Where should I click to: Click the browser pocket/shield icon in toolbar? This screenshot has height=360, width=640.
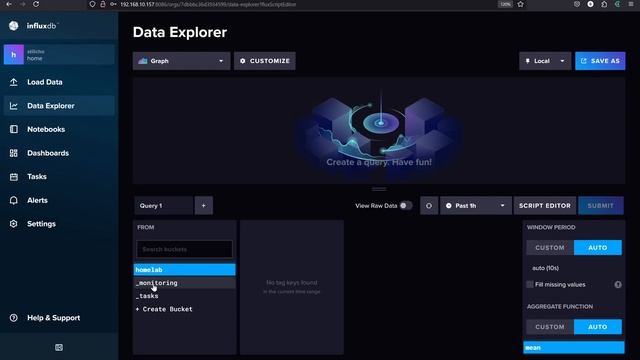pos(577,4)
